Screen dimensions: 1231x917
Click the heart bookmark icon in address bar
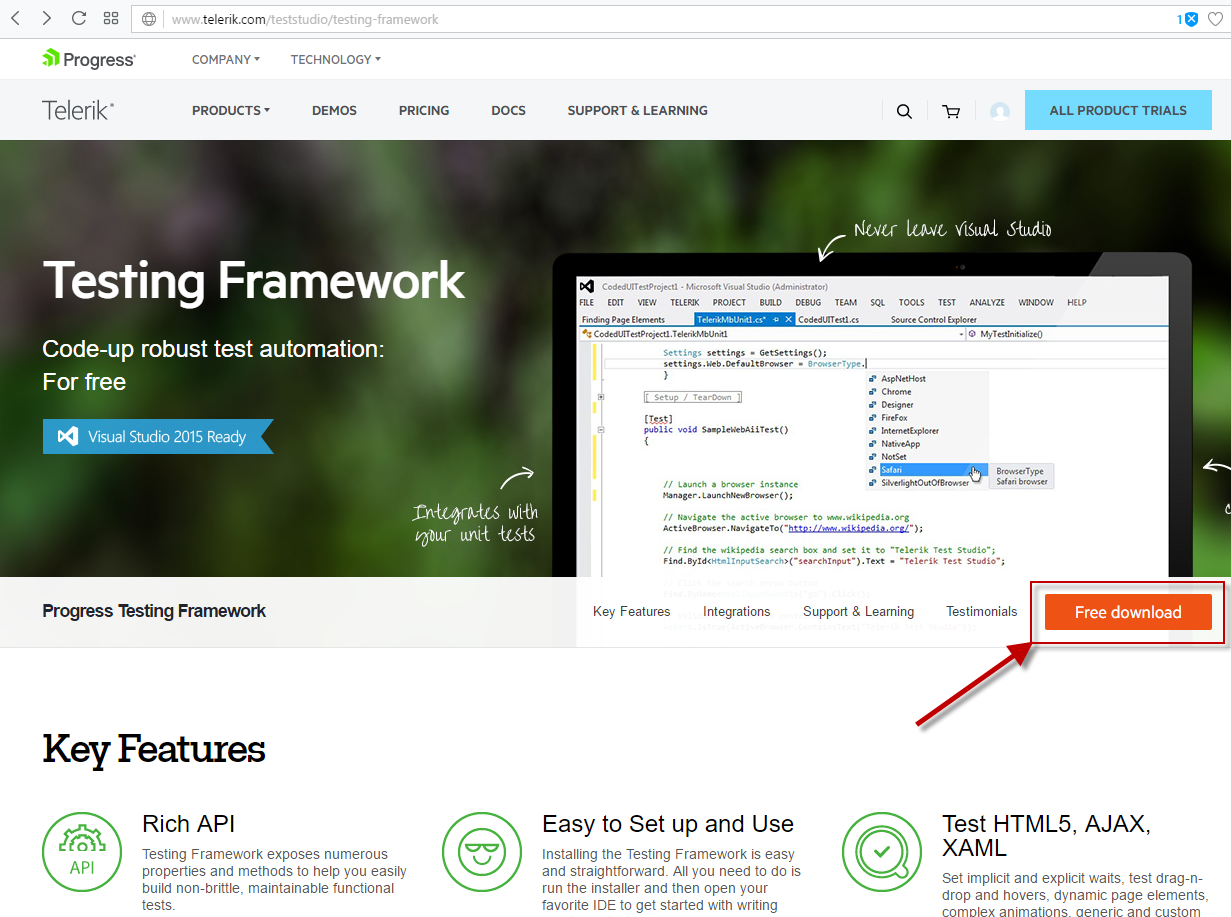click(x=1215, y=19)
